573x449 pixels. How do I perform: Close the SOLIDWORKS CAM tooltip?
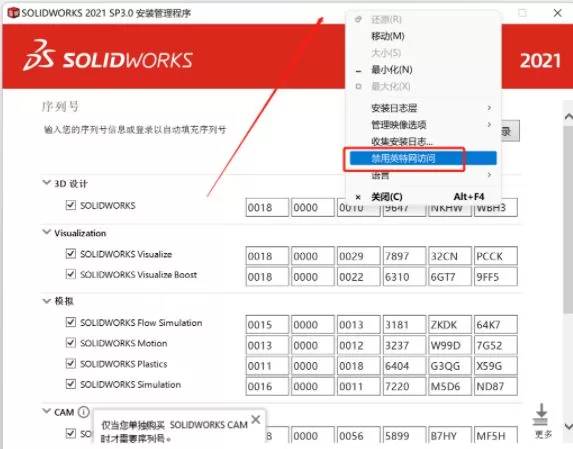pyautogui.click(x=256, y=419)
